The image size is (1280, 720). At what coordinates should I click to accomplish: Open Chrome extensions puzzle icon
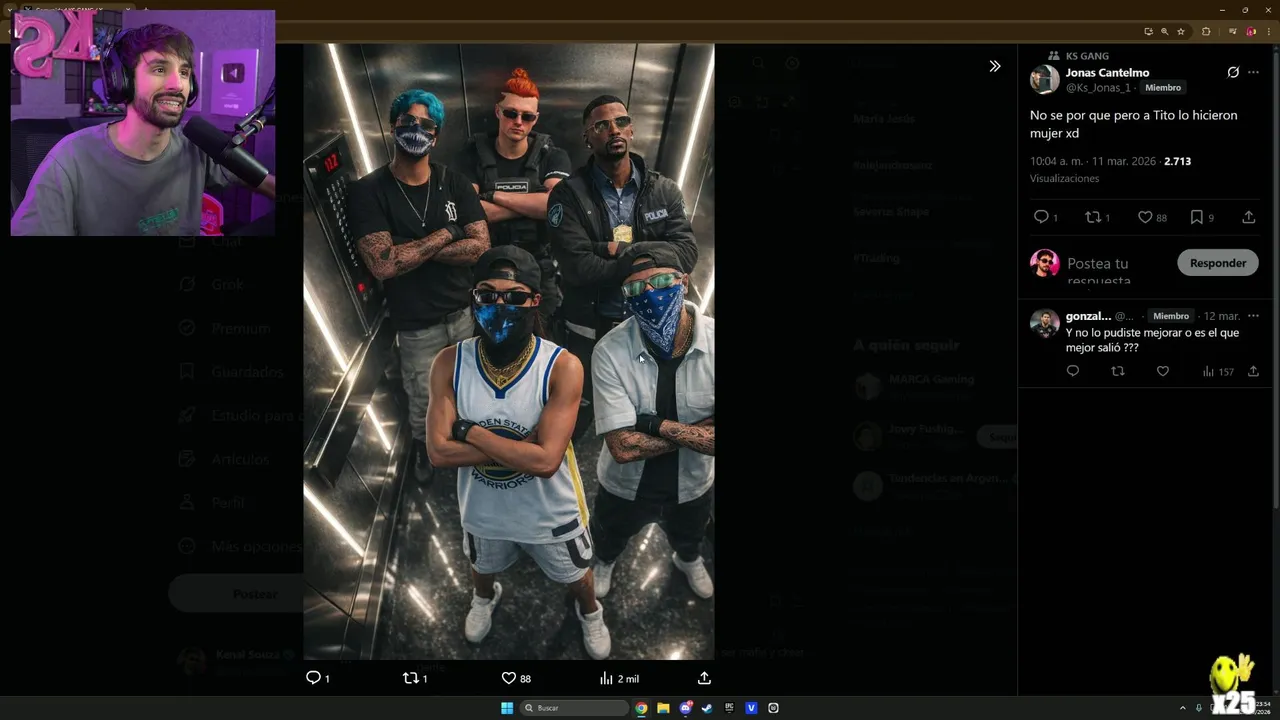[1206, 31]
